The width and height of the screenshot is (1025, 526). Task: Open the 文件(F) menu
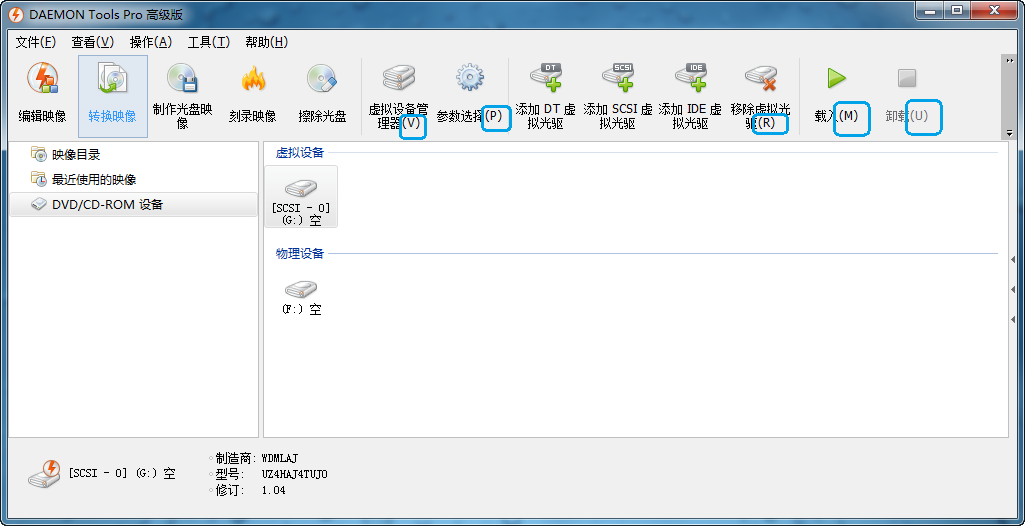pos(36,42)
